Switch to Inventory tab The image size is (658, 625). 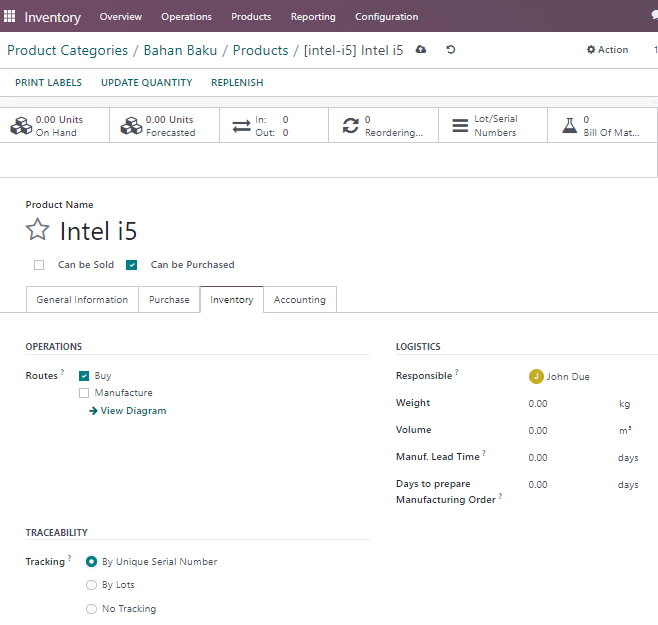232,300
